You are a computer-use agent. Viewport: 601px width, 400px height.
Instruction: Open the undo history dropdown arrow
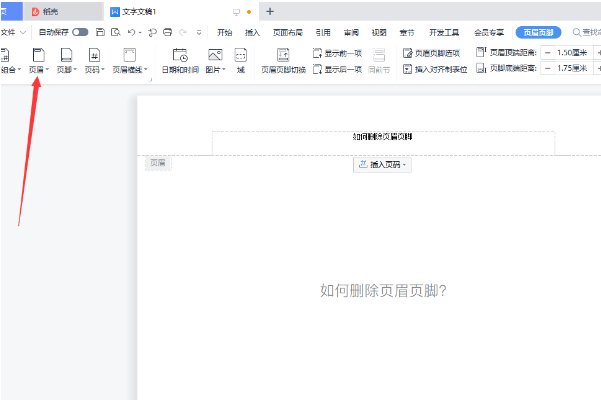pos(140,33)
